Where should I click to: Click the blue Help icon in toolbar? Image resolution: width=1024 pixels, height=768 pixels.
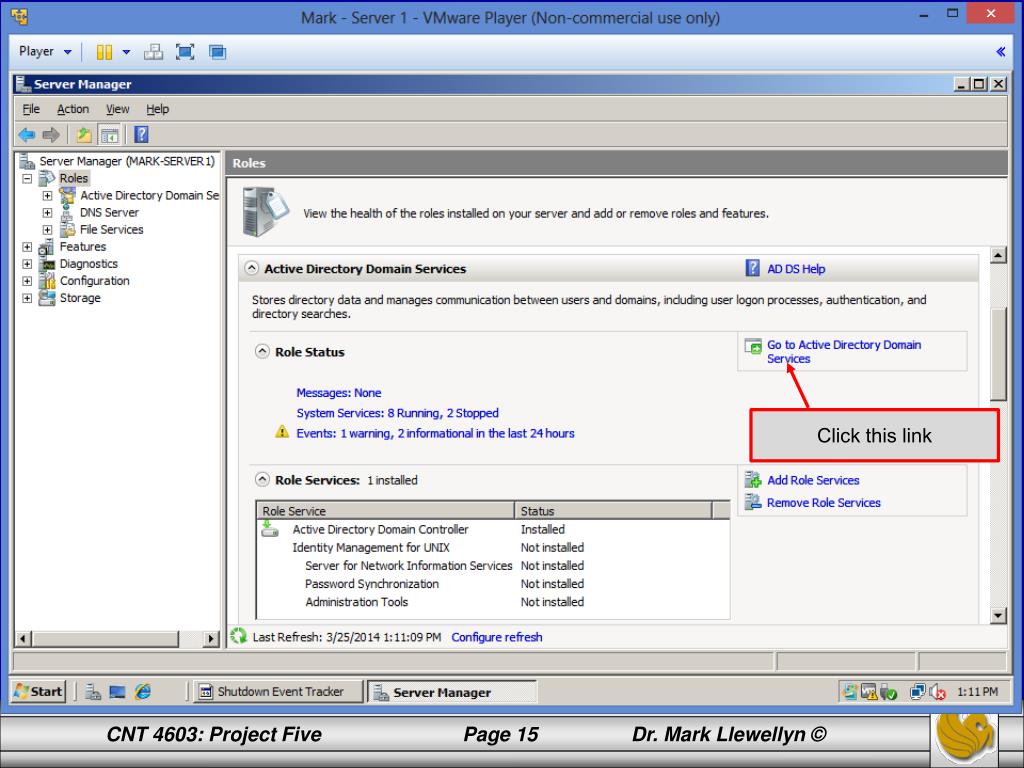[141, 135]
